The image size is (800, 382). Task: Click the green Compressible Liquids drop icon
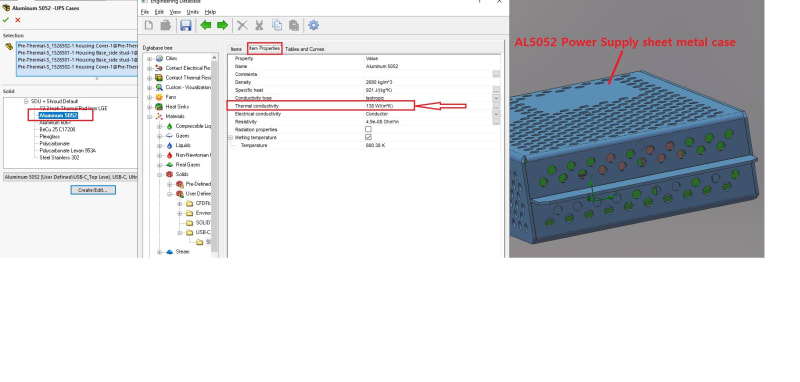169,126
